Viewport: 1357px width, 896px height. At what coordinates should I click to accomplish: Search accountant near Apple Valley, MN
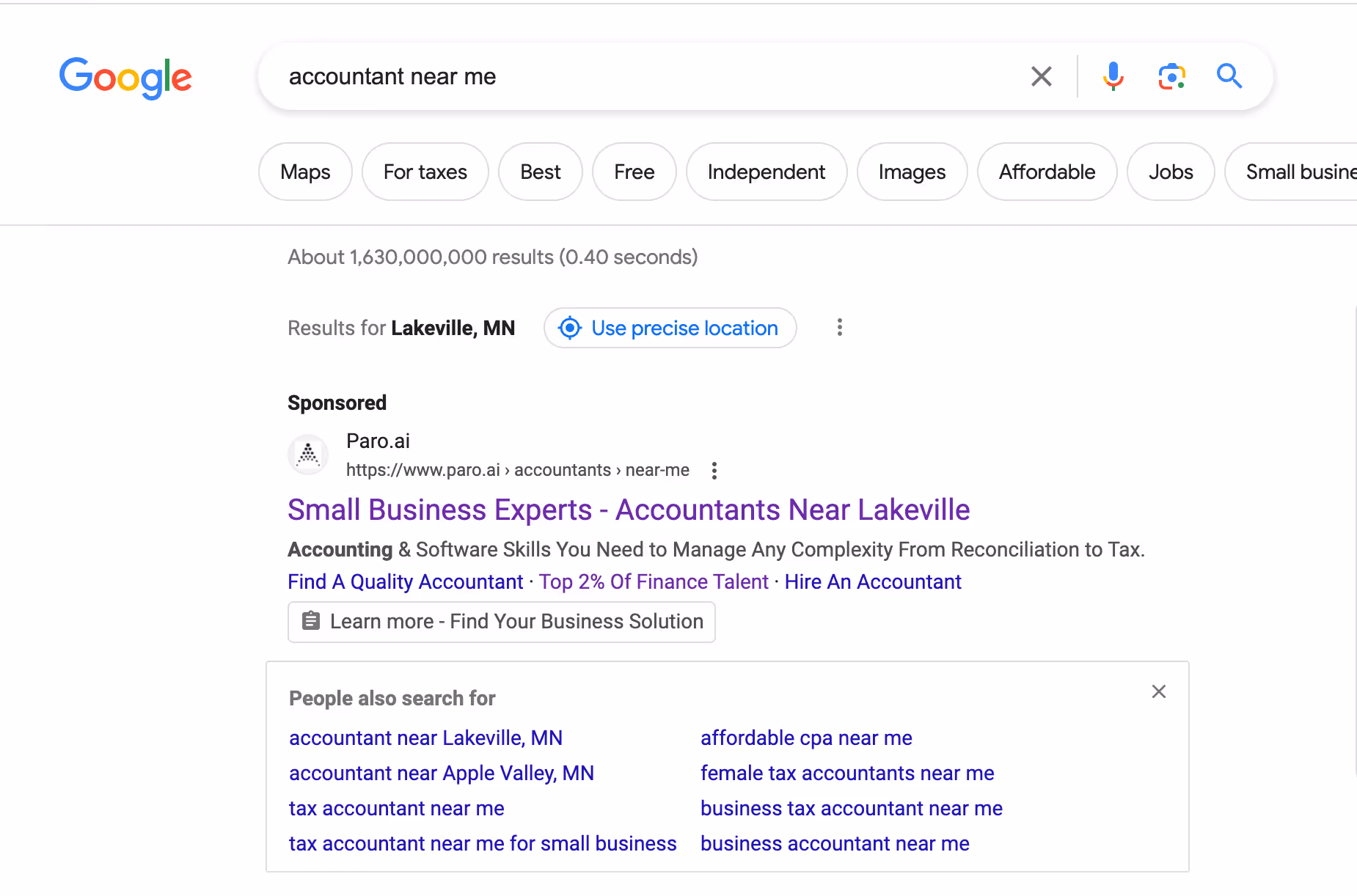point(442,773)
